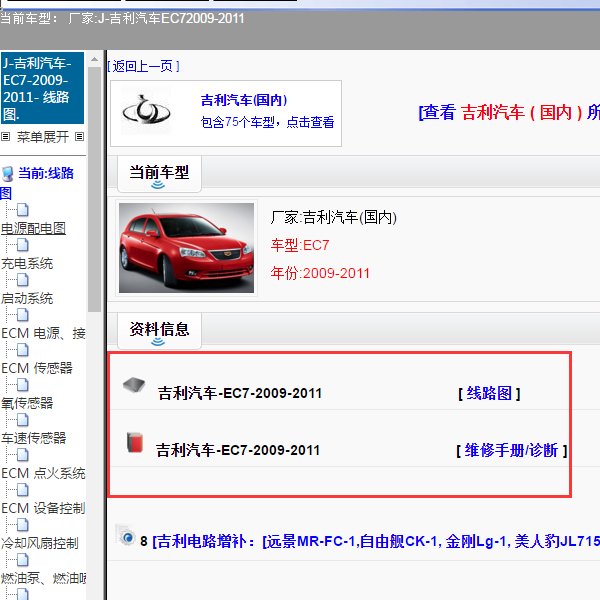Open the ECM 传感器 tree item
This screenshot has height=600, width=600.
[x=37, y=368]
